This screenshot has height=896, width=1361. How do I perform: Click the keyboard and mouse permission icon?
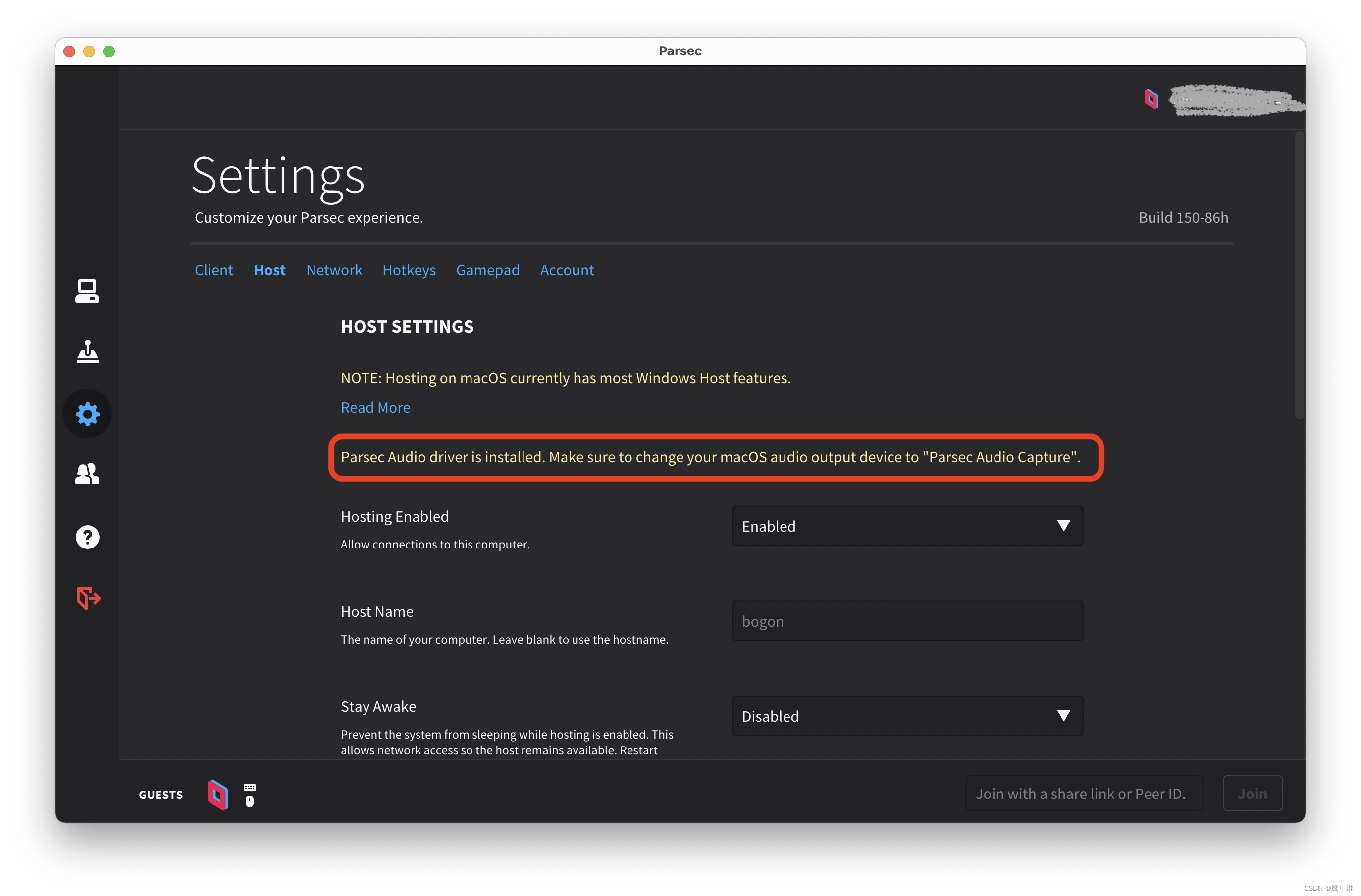pos(249,795)
